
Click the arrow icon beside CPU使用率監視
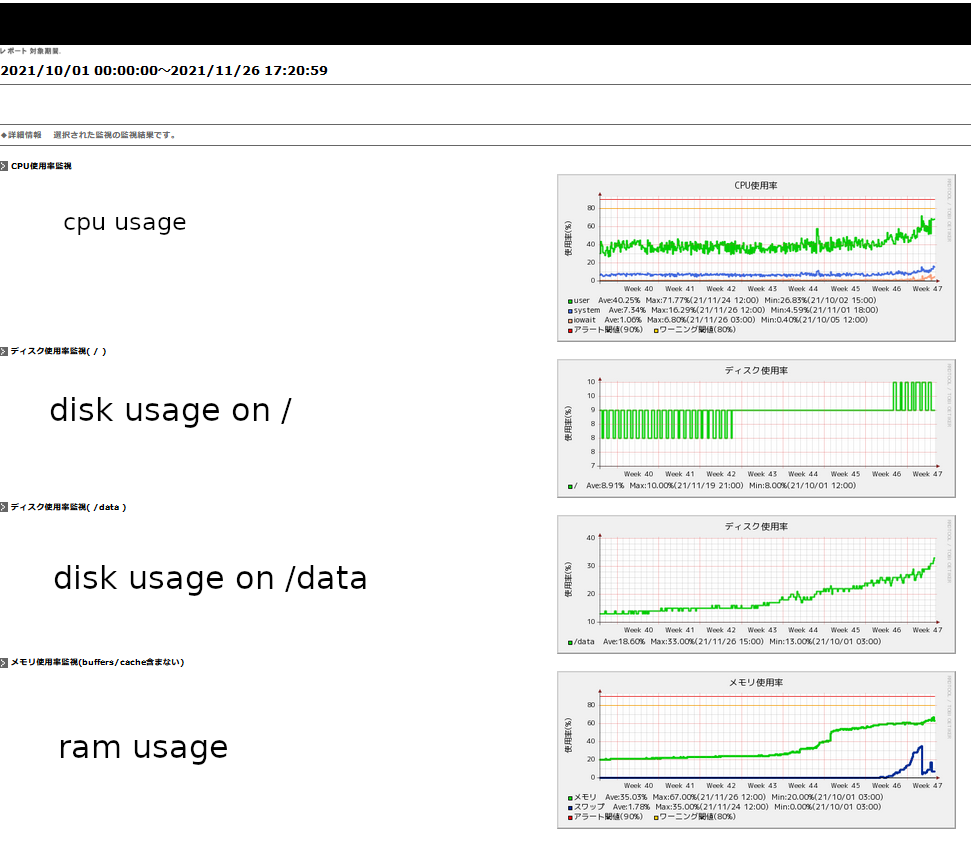[4, 166]
